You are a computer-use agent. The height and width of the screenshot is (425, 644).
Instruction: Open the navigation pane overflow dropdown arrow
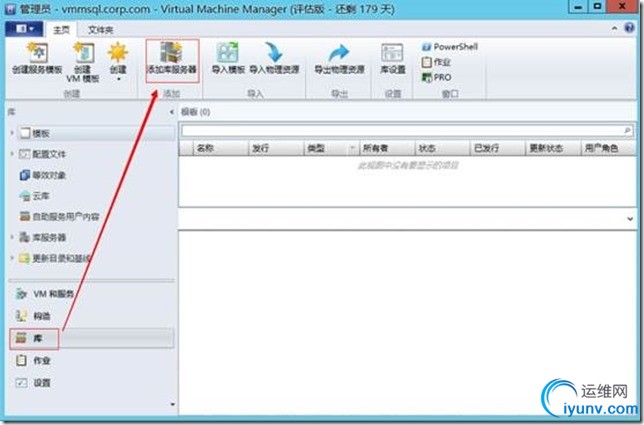[x=172, y=404]
